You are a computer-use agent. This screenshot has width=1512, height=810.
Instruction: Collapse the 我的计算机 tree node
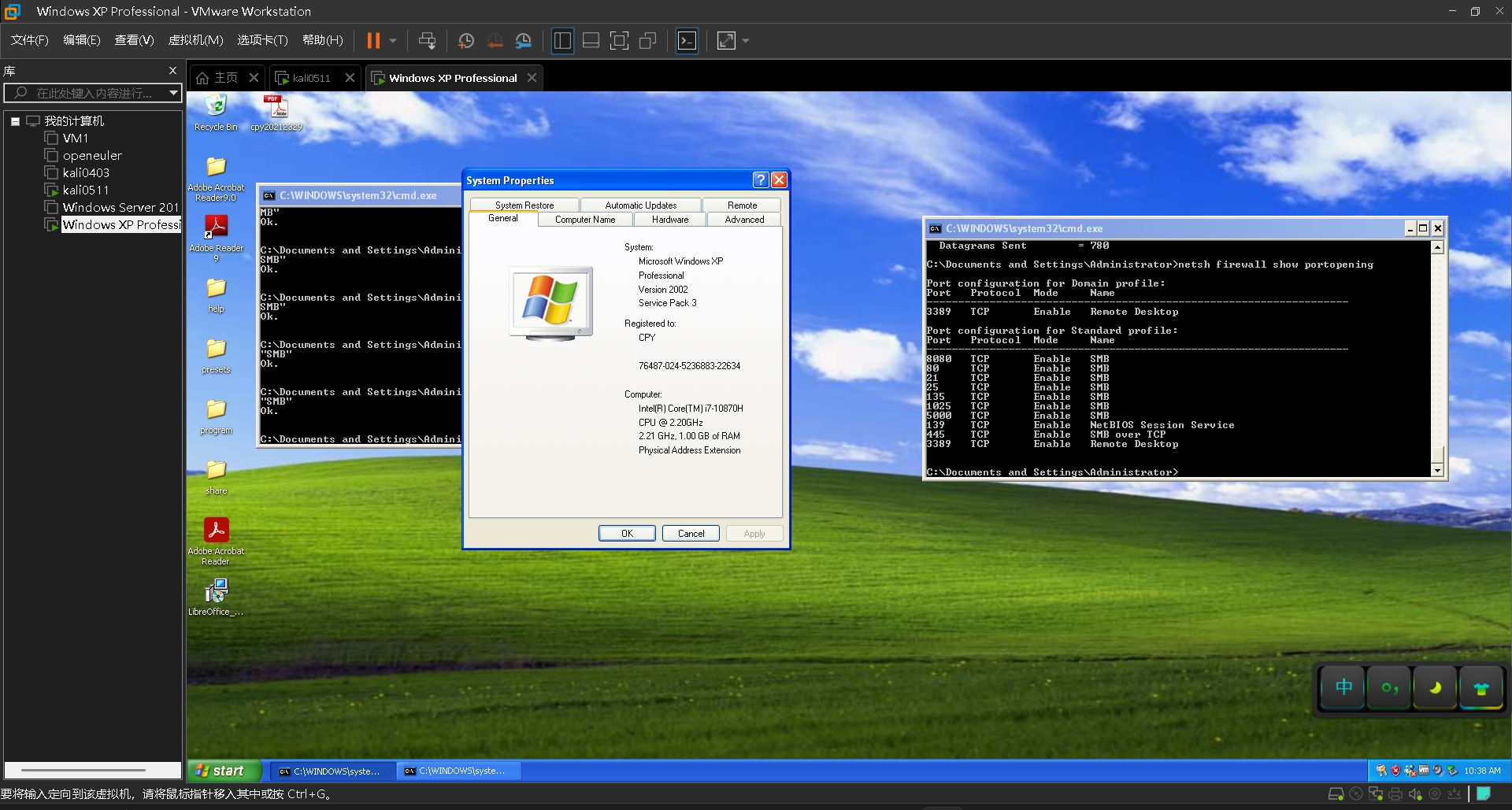click(15, 121)
